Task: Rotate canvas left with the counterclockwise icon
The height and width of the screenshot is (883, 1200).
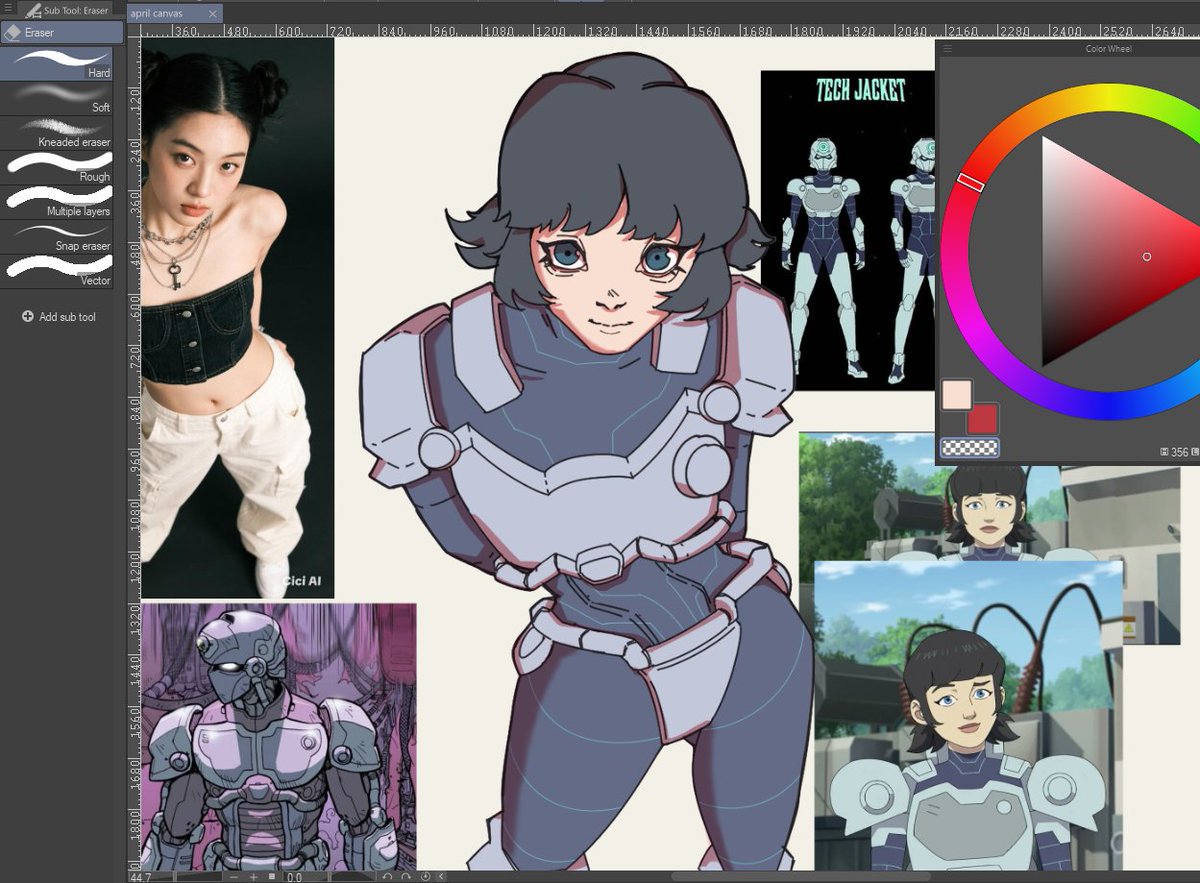Action: (387, 876)
